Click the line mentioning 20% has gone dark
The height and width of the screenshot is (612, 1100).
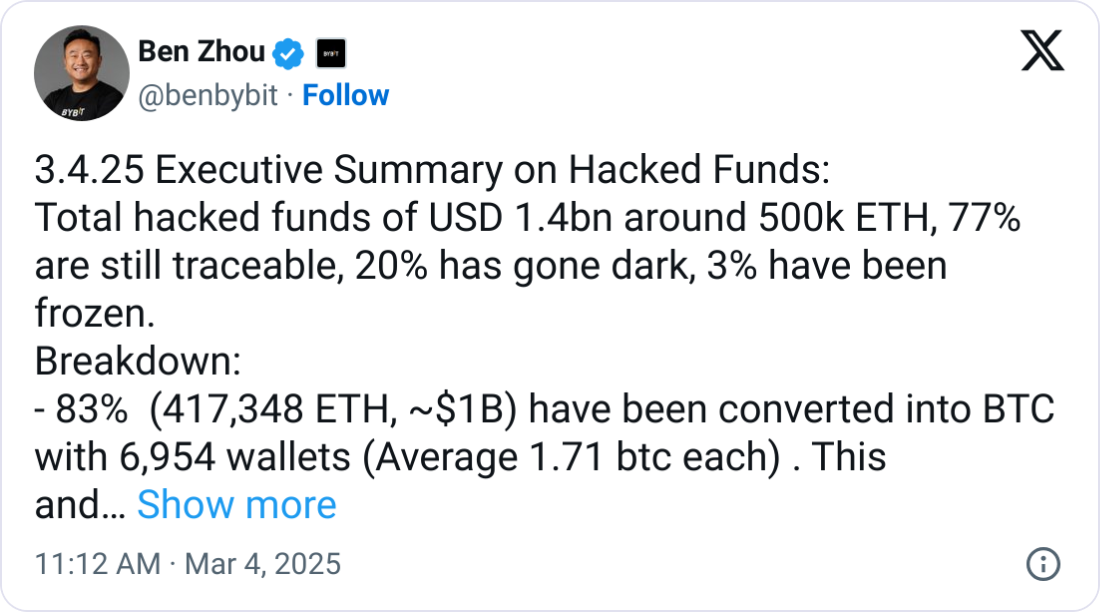pos(490,267)
